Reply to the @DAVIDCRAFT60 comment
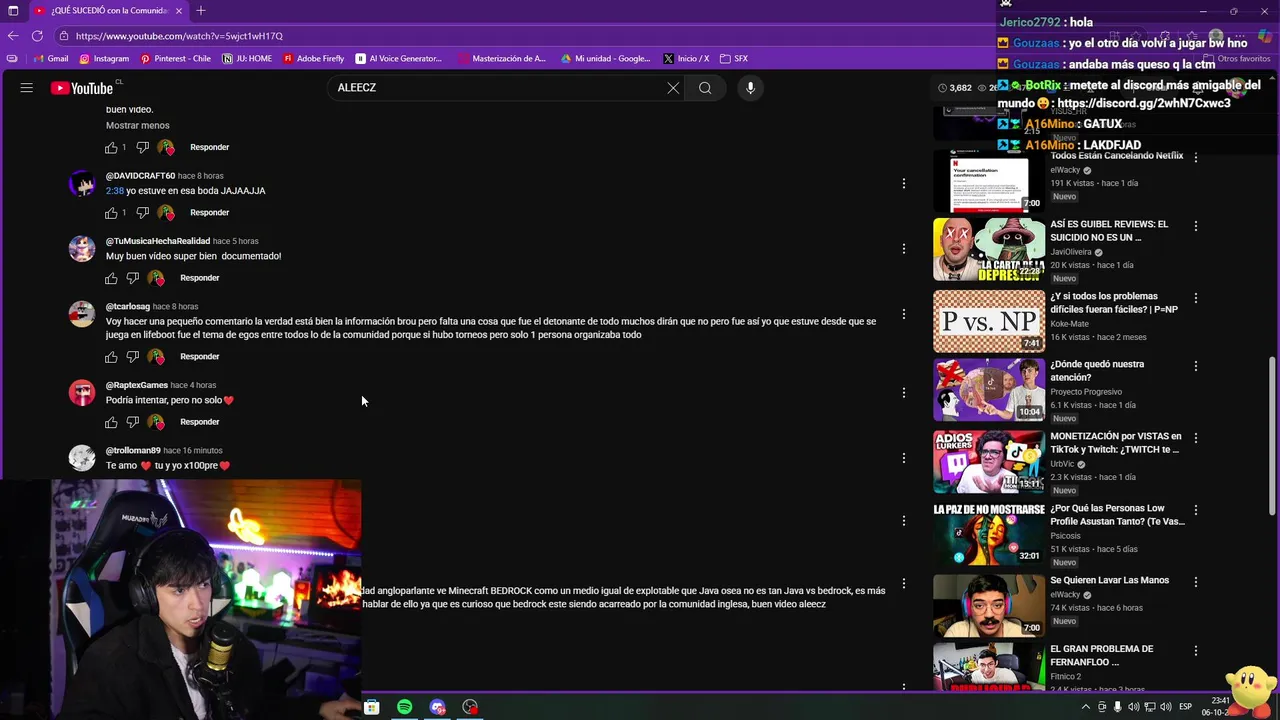The image size is (1280, 720). pyautogui.click(x=209, y=213)
